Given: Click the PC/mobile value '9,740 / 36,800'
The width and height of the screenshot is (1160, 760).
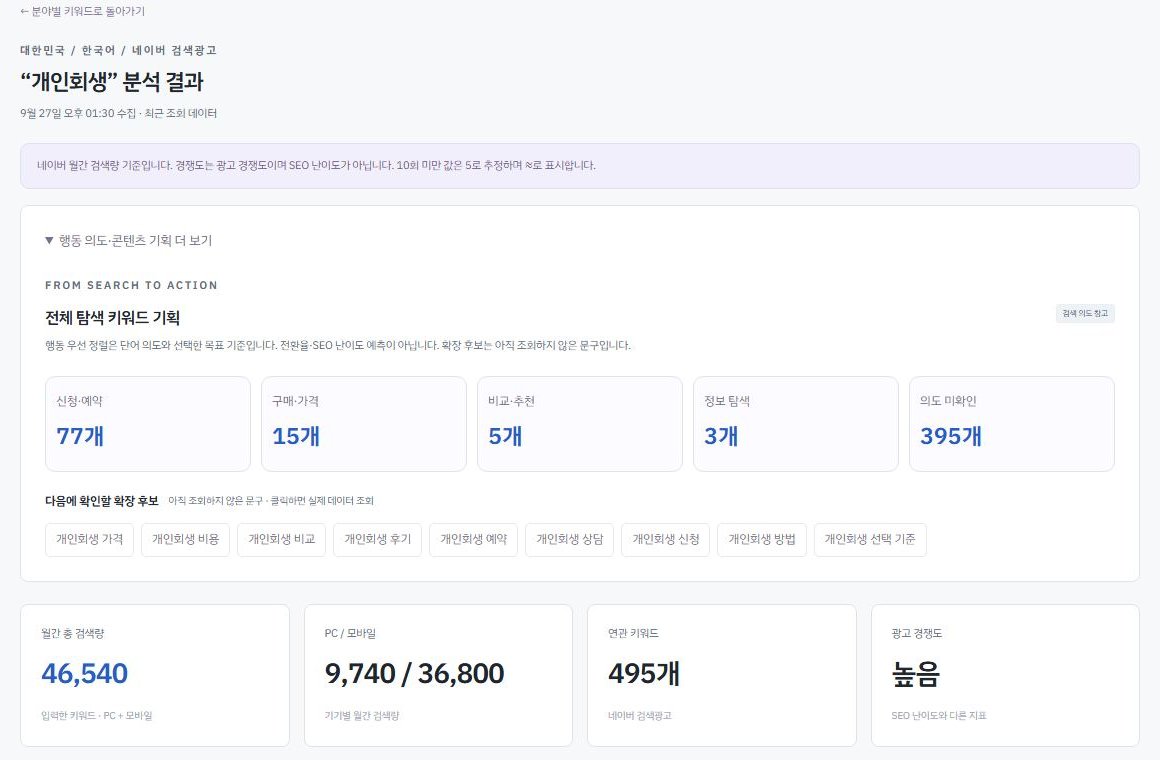Looking at the screenshot, I should point(414,673).
